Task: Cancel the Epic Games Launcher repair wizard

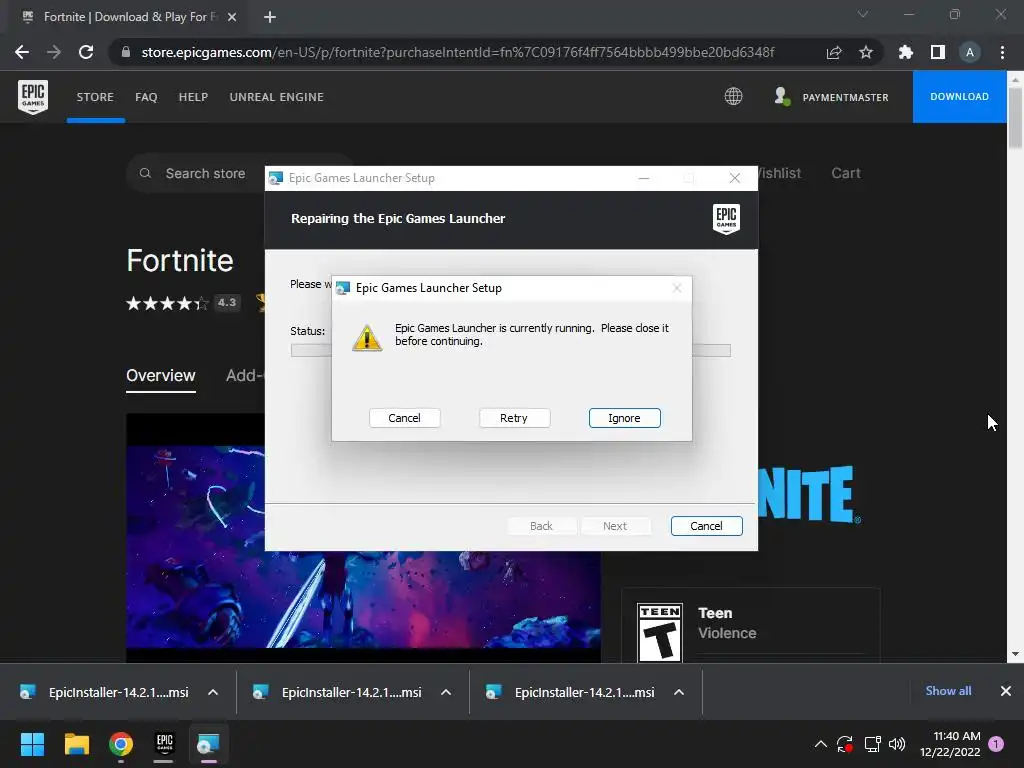Action: coord(706,526)
